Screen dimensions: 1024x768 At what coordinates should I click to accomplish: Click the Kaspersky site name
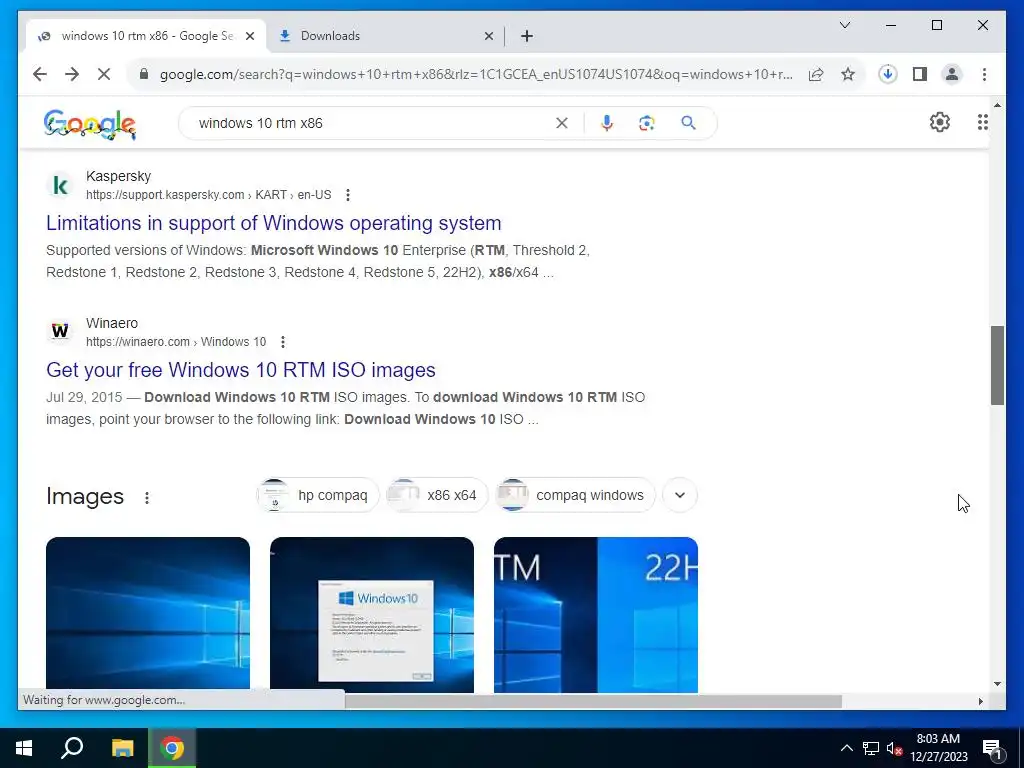(x=118, y=176)
